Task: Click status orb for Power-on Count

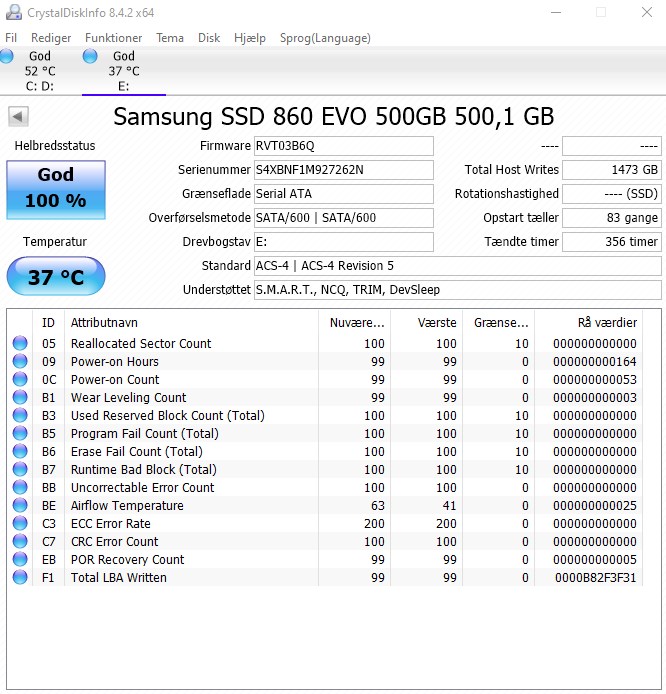Action: [x=20, y=379]
